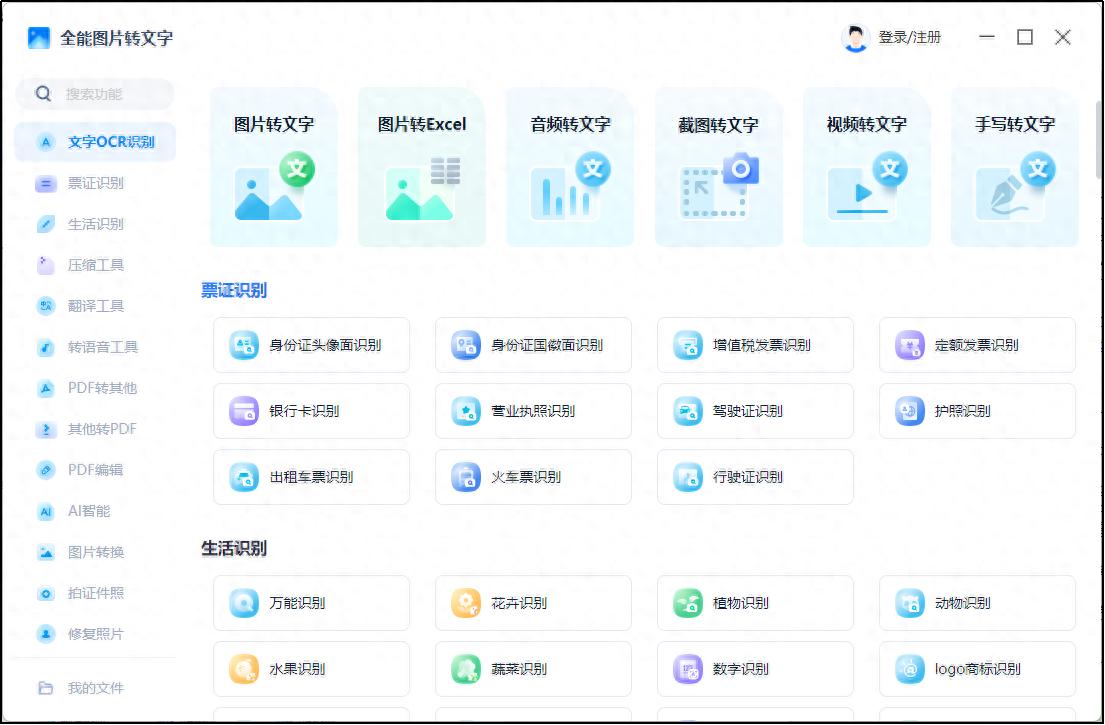This screenshot has height=725, width=1105.
Task: Click the app logo in title bar
Action: 39,38
